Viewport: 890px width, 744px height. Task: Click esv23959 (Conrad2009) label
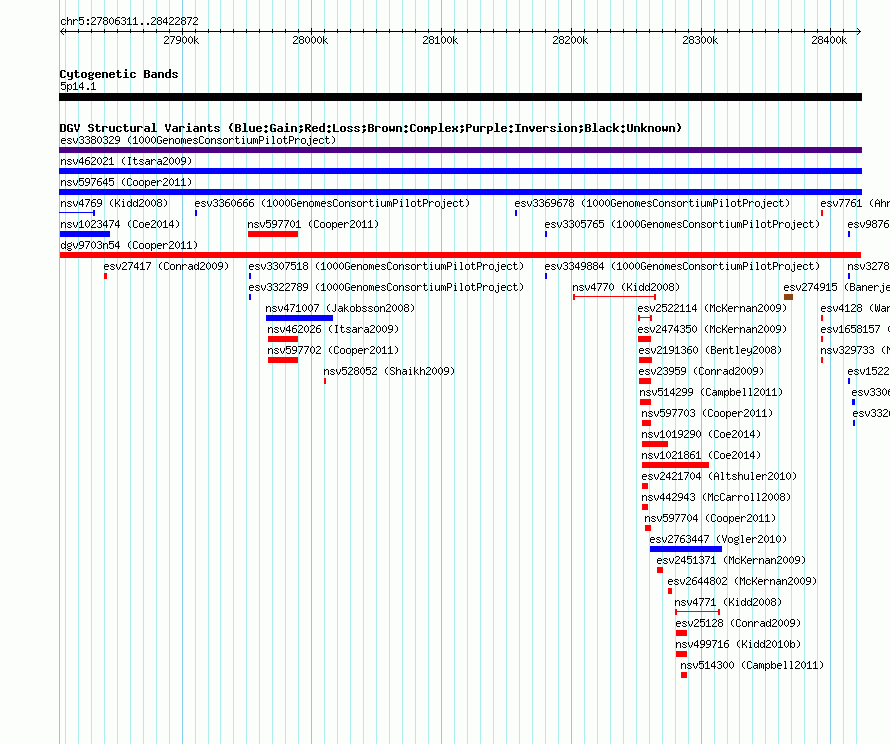coord(702,371)
